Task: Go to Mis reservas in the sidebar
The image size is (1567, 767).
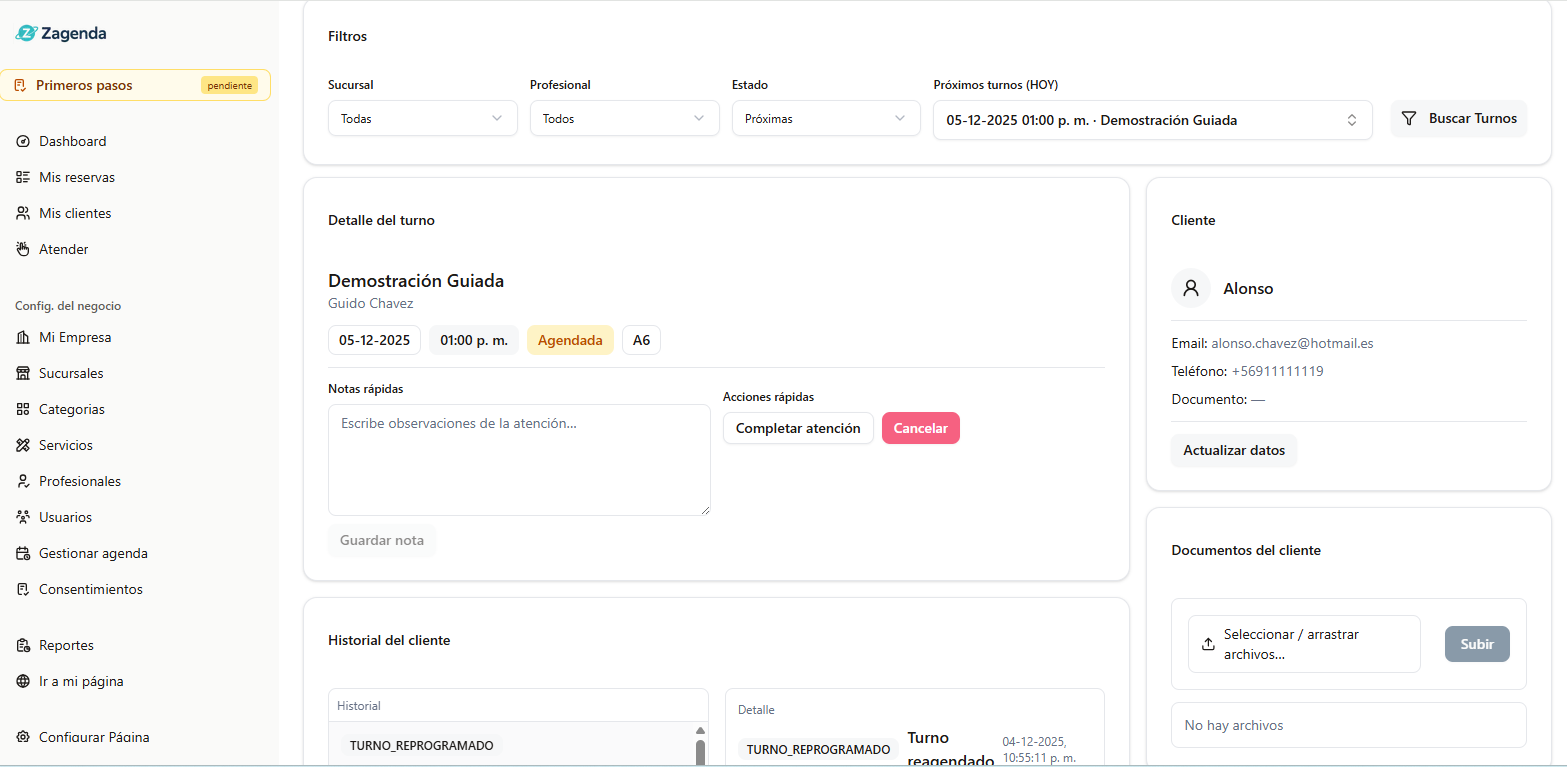Action: pyautogui.click(x=77, y=178)
